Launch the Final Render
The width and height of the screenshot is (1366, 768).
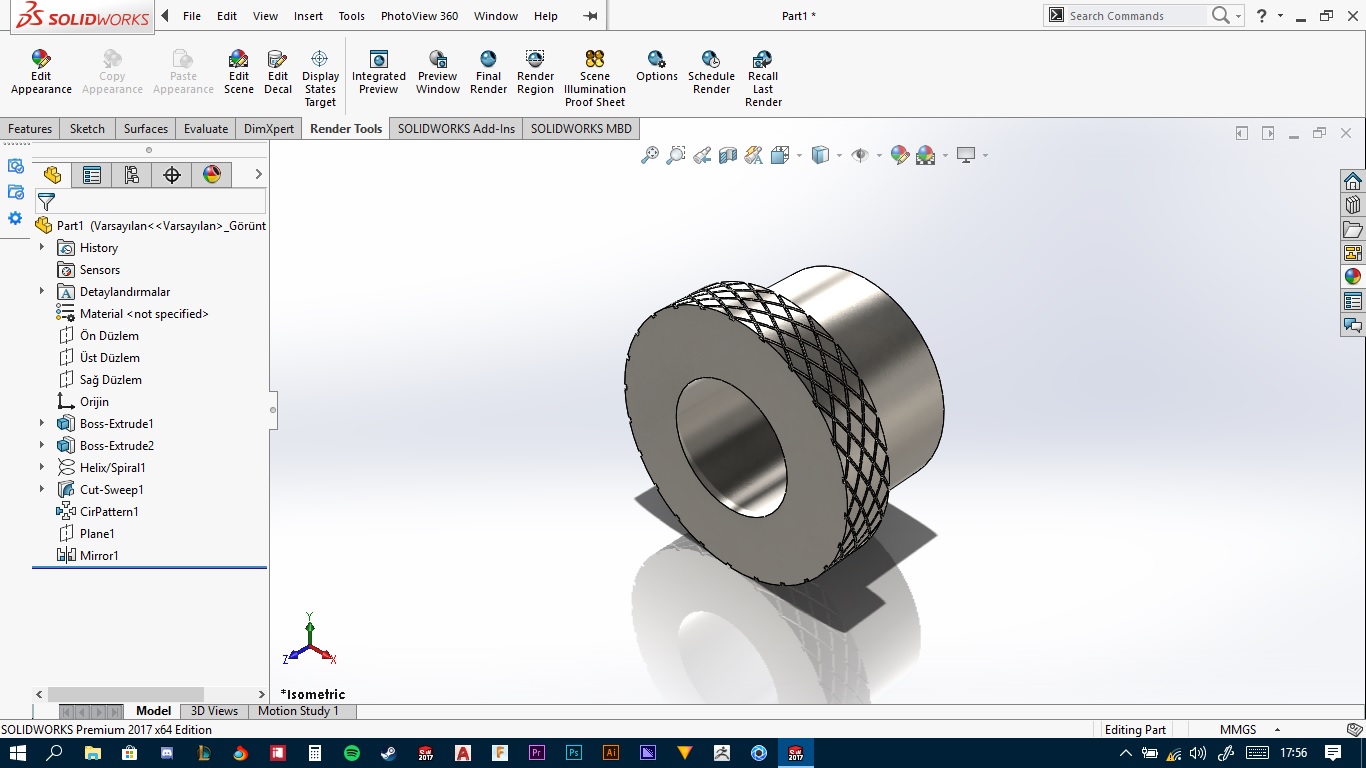pos(488,60)
